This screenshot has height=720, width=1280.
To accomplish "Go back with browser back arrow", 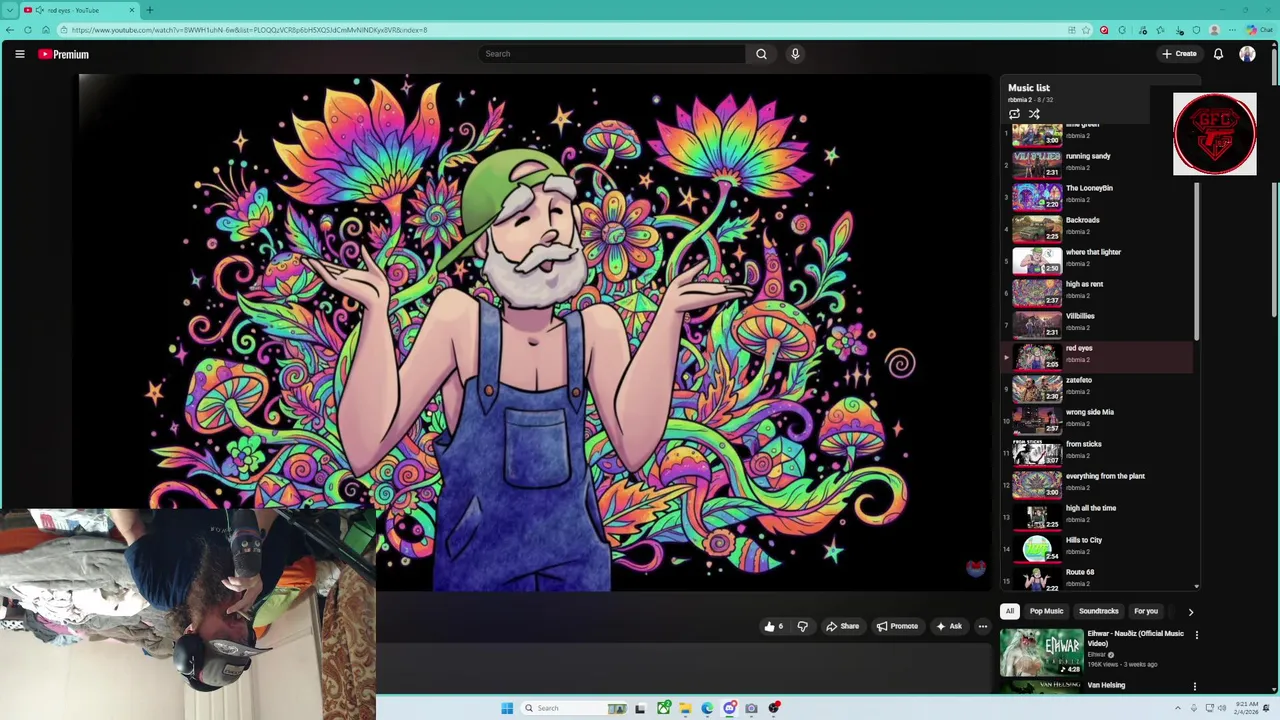I will 10,30.
